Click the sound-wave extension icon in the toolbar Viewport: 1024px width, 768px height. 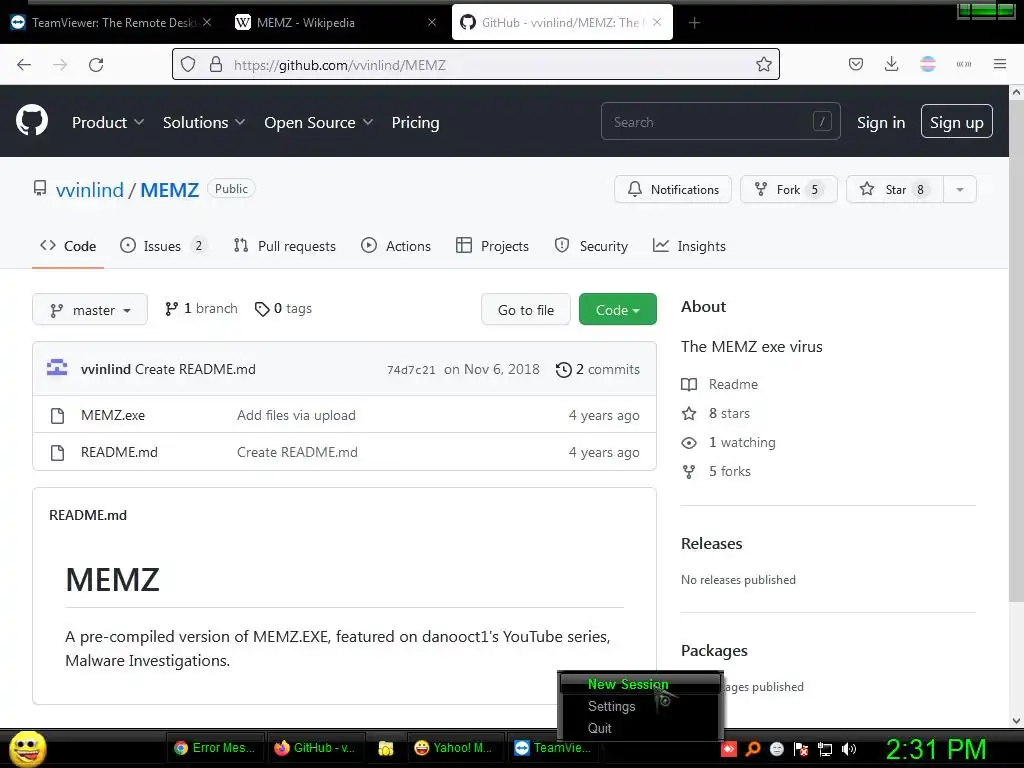(964, 64)
